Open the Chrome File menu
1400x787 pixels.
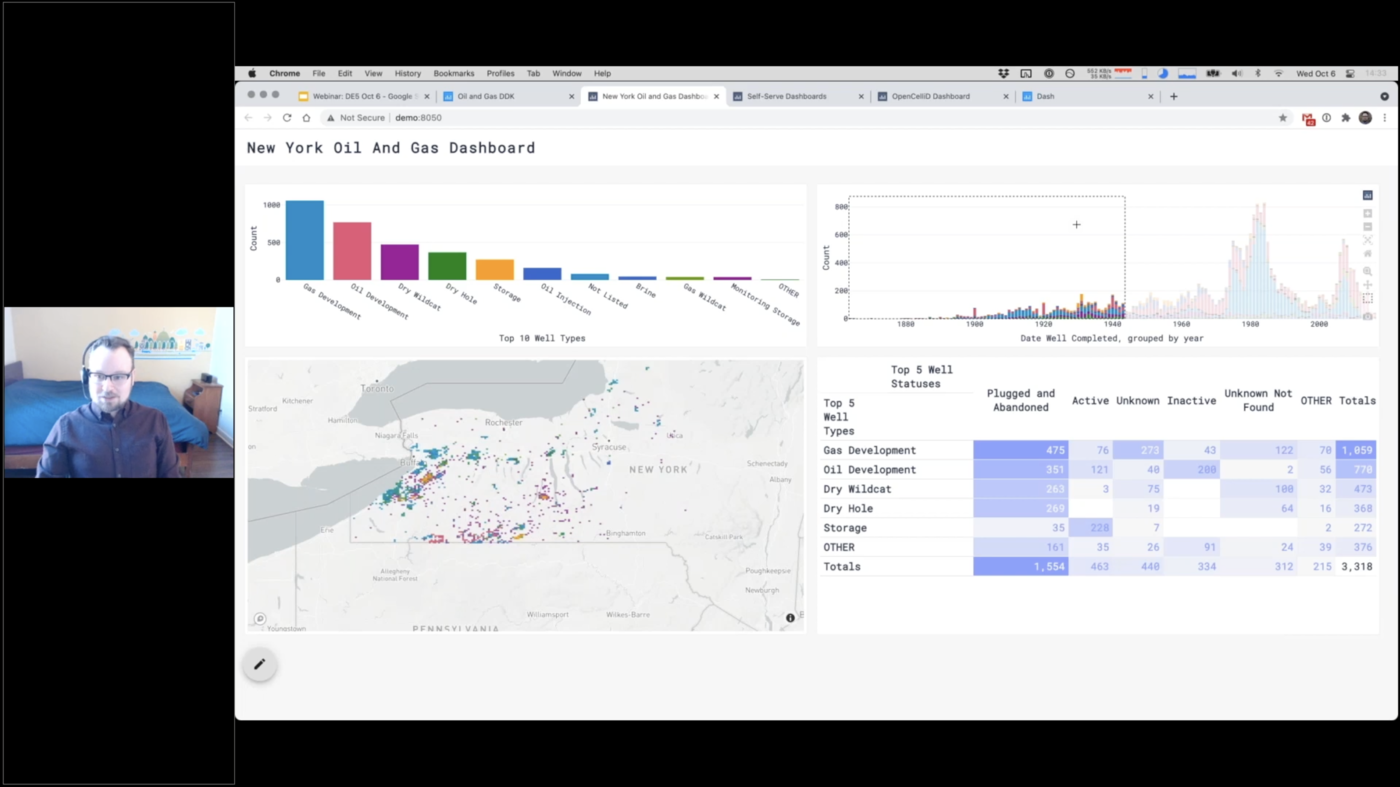tap(318, 73)
